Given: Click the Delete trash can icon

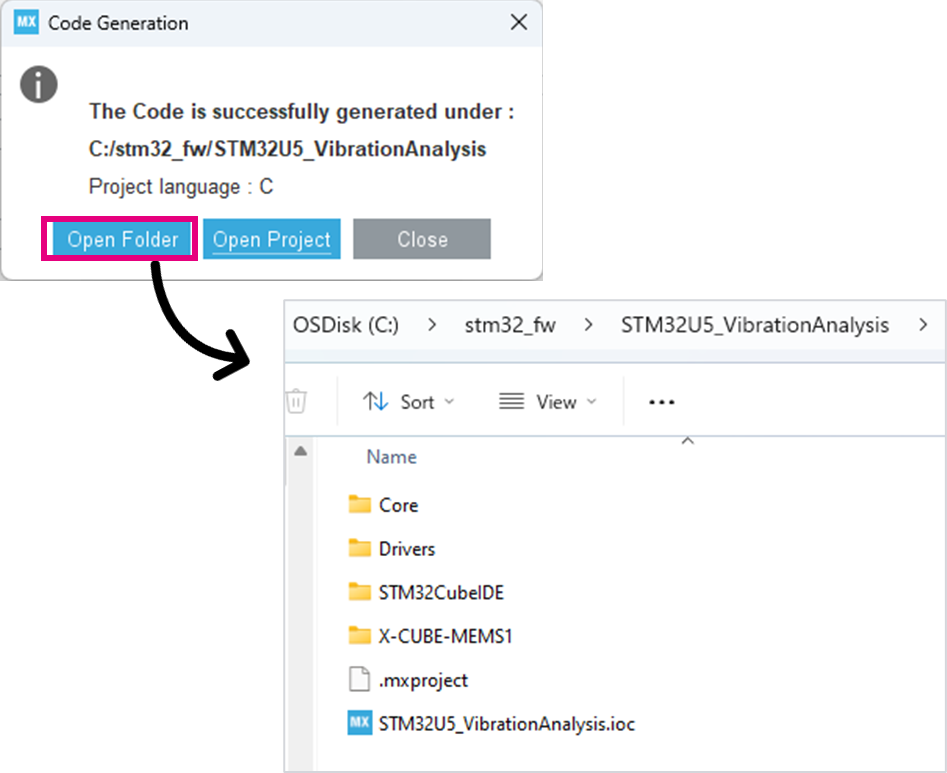Looking at the screenshot, I should [x=296, y=401].
